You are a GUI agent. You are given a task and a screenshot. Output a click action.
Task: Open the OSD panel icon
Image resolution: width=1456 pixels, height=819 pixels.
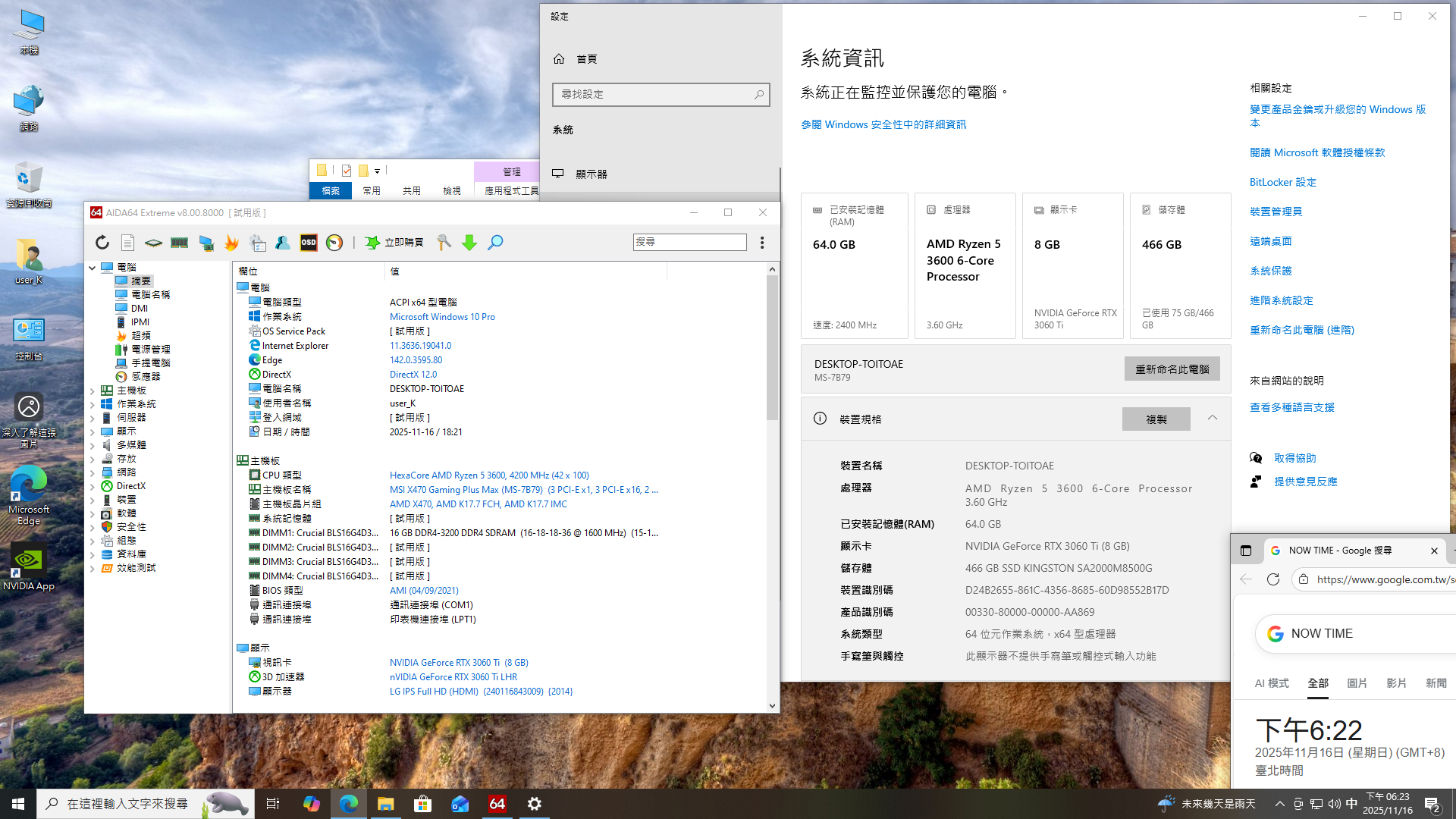309,243
